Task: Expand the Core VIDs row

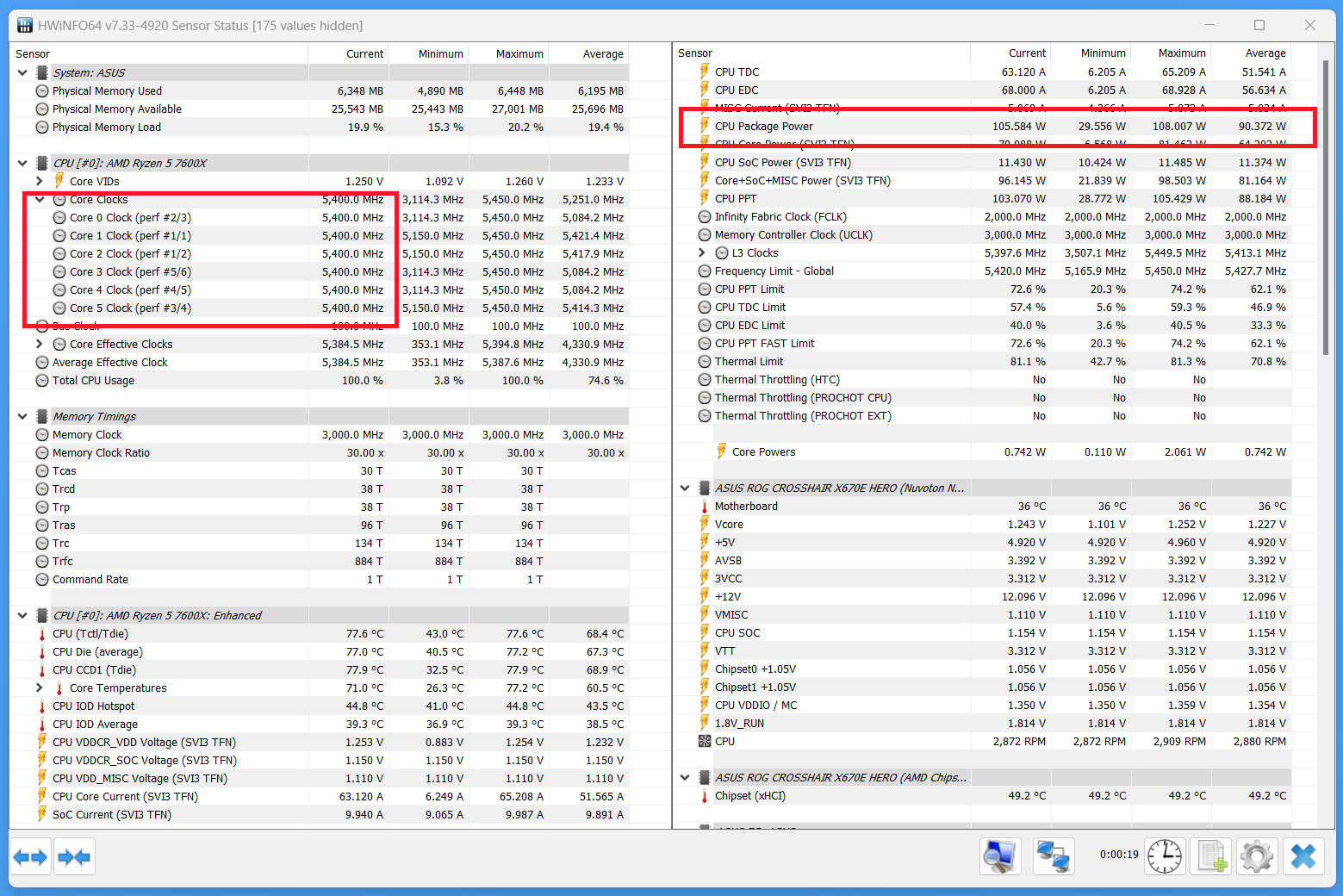Action: tap(40, 181)
